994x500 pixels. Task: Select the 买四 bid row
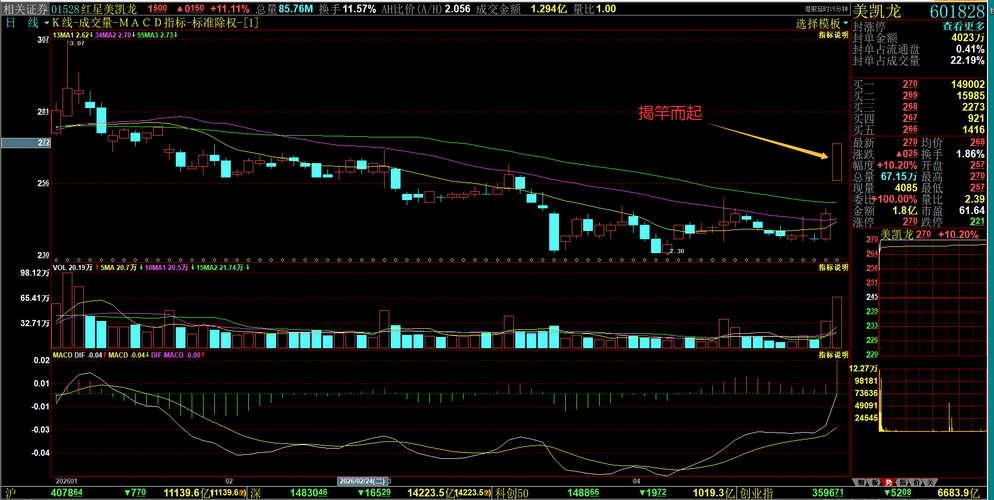pyautogui.click(x=919, y=119)
